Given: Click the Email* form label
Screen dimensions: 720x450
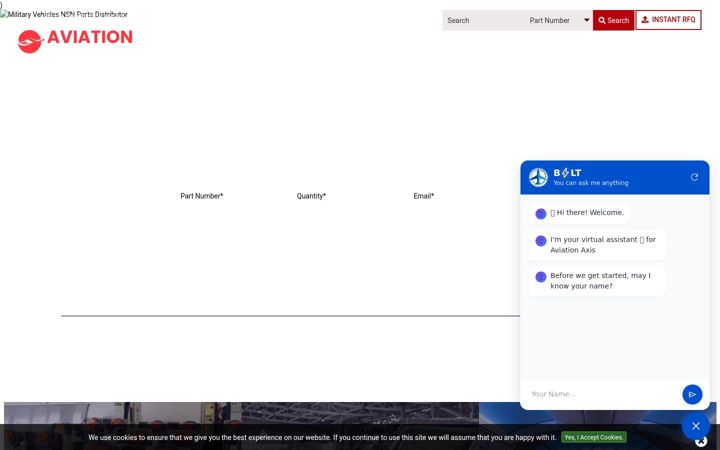Looking at the screenshot, I should tap(423, 196).
